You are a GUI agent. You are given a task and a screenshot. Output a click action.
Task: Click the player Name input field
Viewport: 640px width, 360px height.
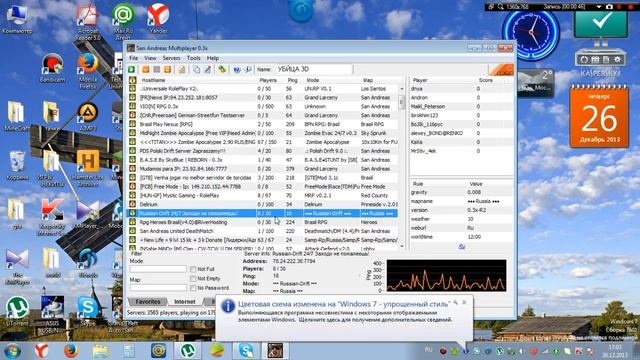314,69
